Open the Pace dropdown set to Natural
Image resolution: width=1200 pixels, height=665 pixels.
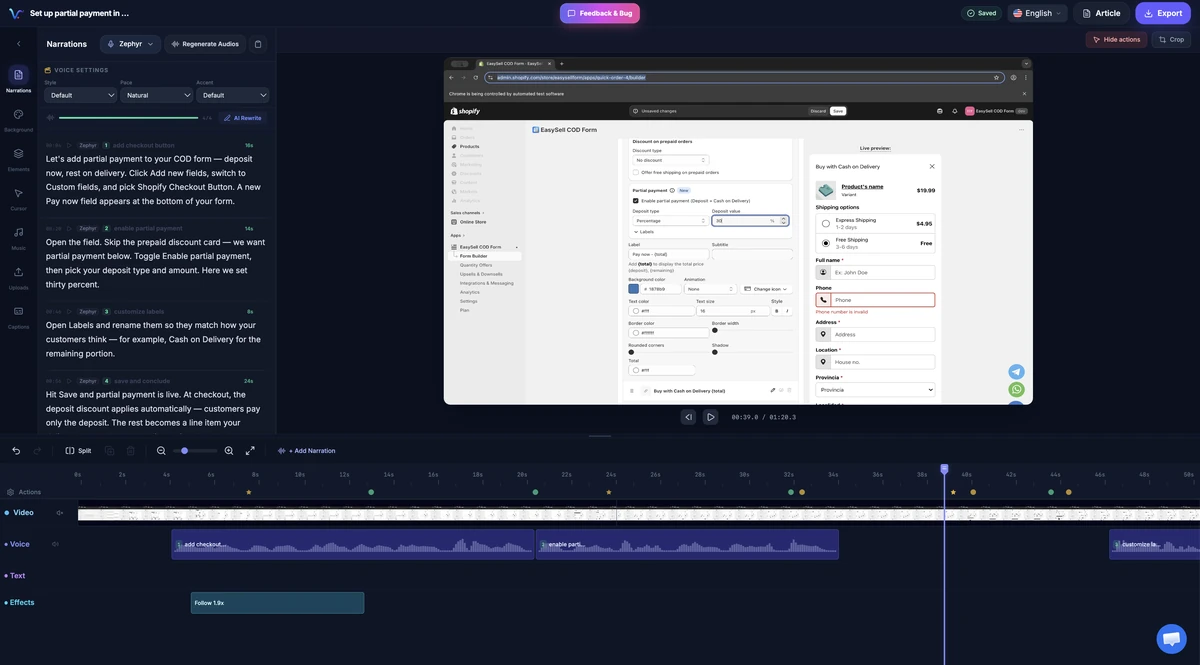tap(157, 95)
